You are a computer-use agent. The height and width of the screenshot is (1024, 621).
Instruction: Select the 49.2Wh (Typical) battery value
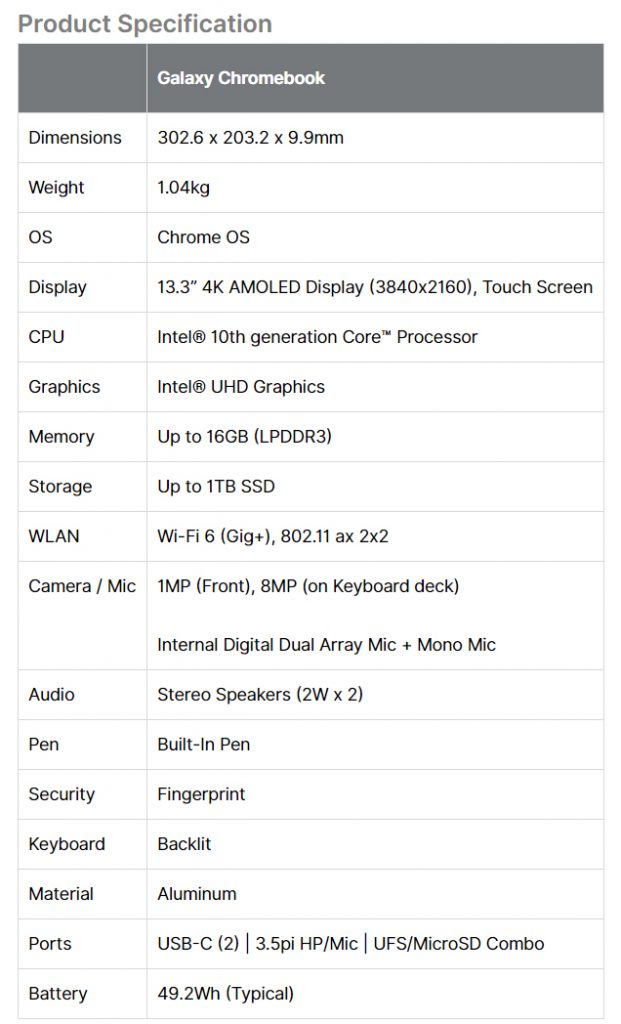coord(225,994)
